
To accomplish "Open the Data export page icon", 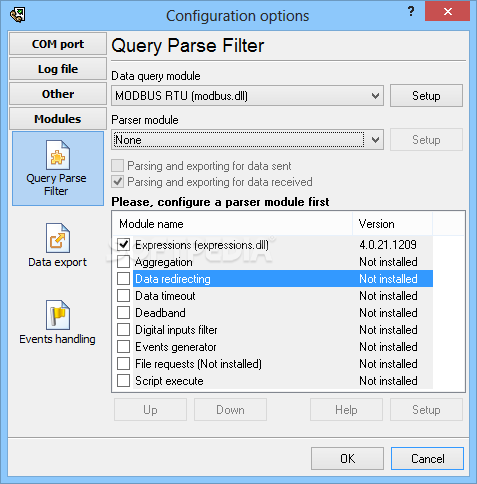I will point(58,238).
